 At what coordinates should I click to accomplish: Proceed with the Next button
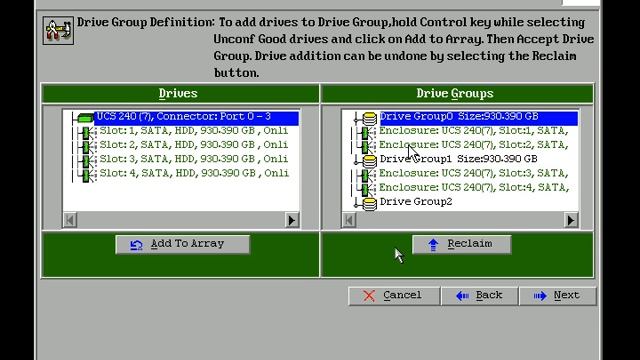tap(558, 296)
